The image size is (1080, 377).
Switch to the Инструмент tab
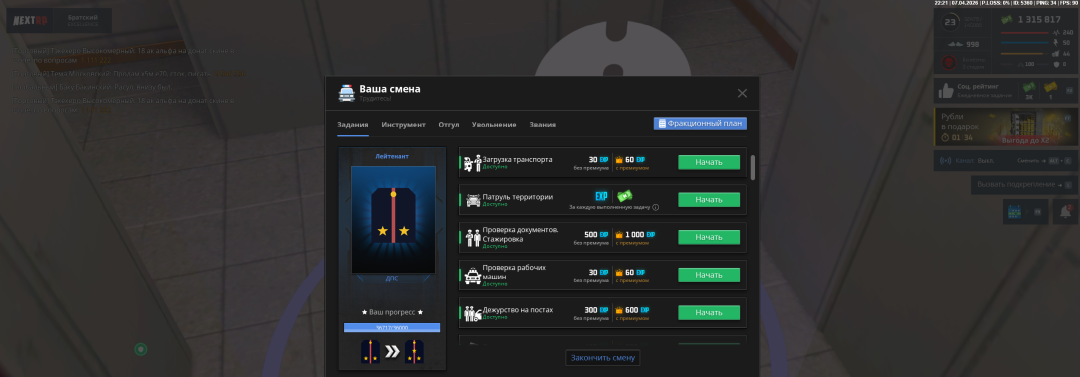click(x=404, y=125)
